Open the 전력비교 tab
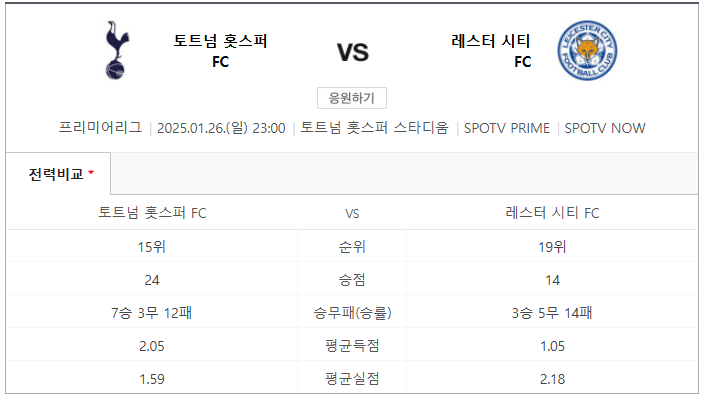 click(58, 174)
